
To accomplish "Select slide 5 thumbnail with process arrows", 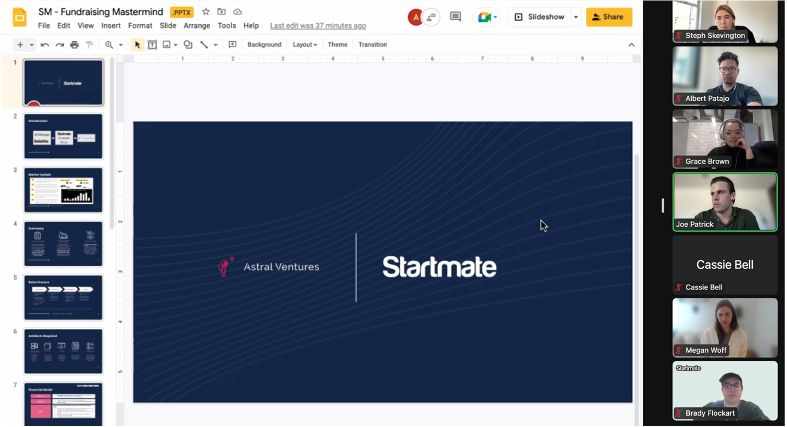I will (x=63, y=298).
